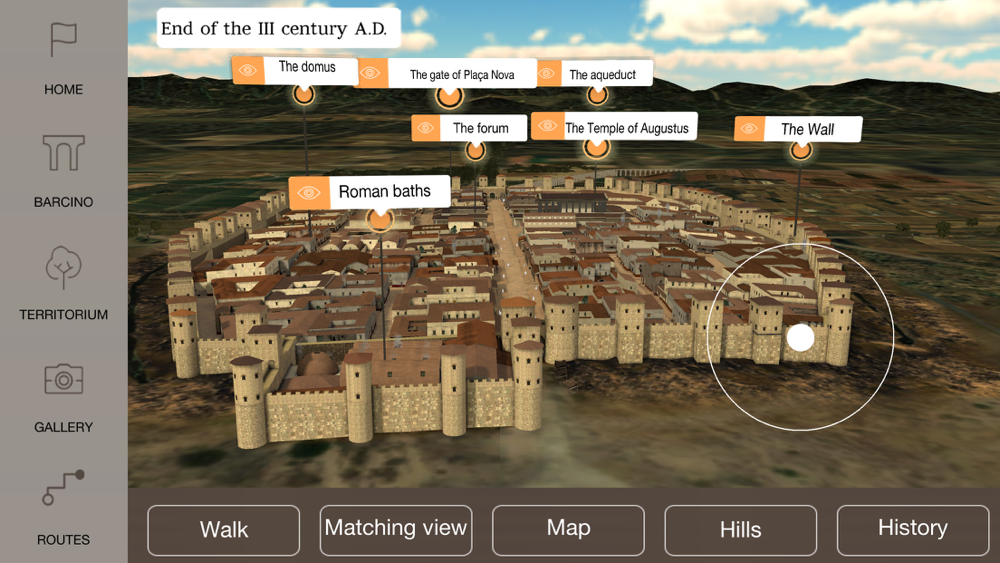
Task: Click the orange pin under The Wall
Action: [x=800, y=151]
